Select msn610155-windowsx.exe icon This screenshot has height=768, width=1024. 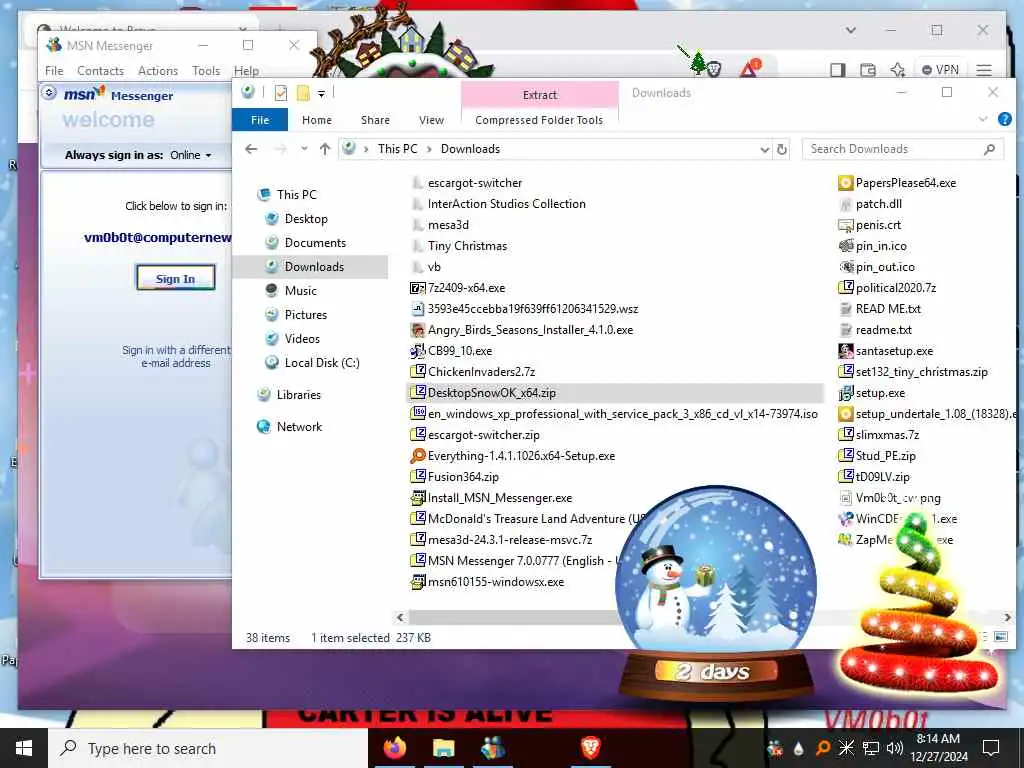tap(417, 582)
